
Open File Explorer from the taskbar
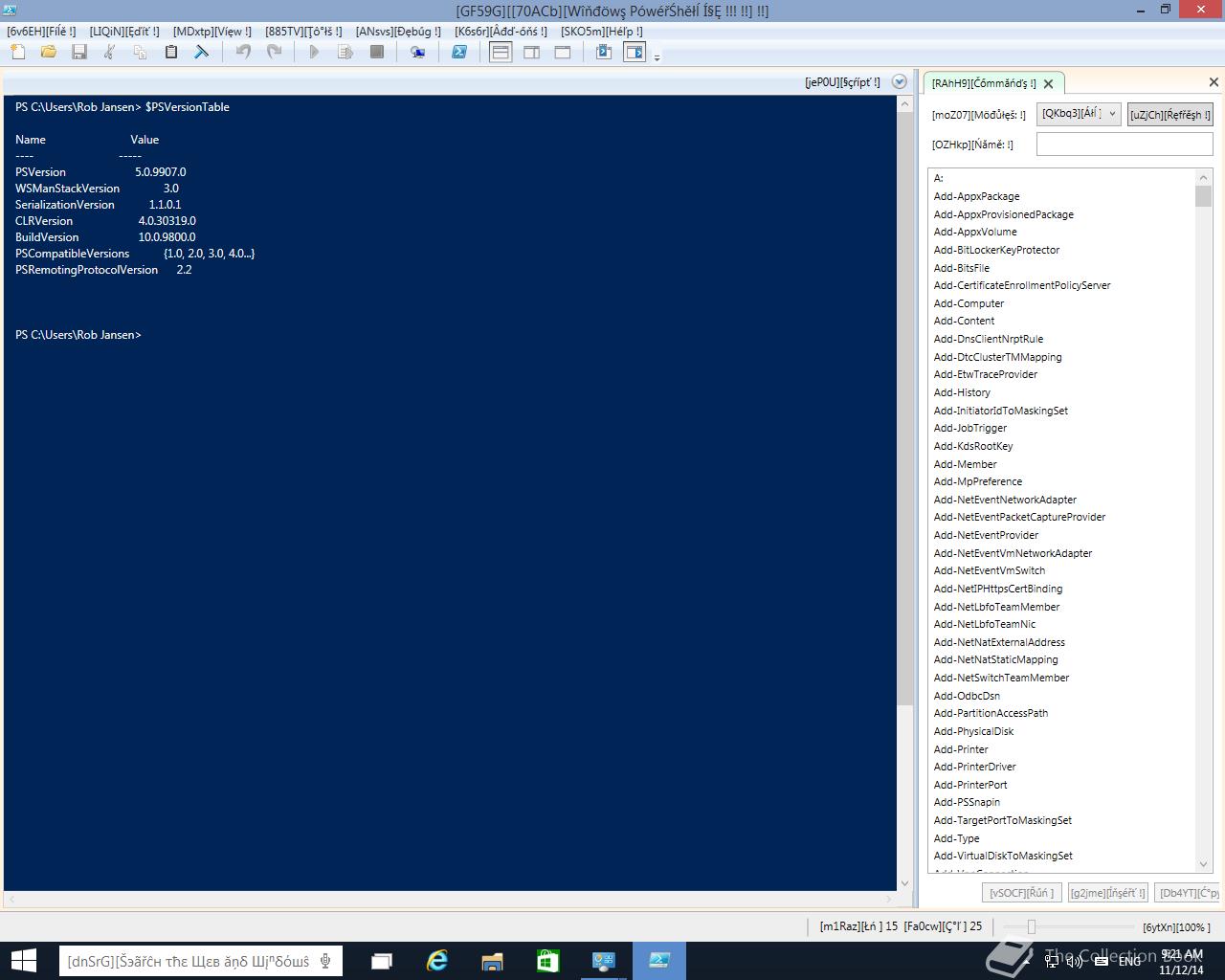coord(492,961)
